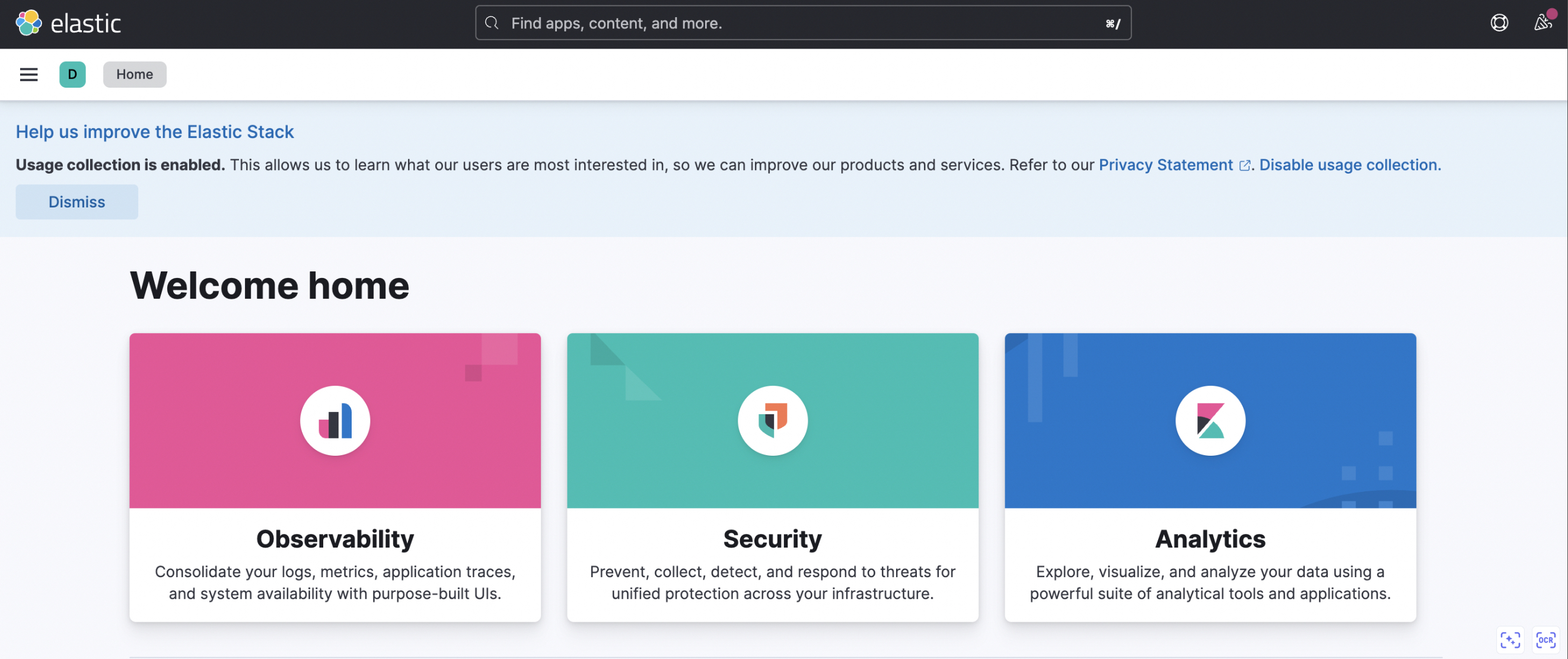This screenshot has width=1568, height=659.
Task: Click the Analytics blue card image
Action: 1210,421
